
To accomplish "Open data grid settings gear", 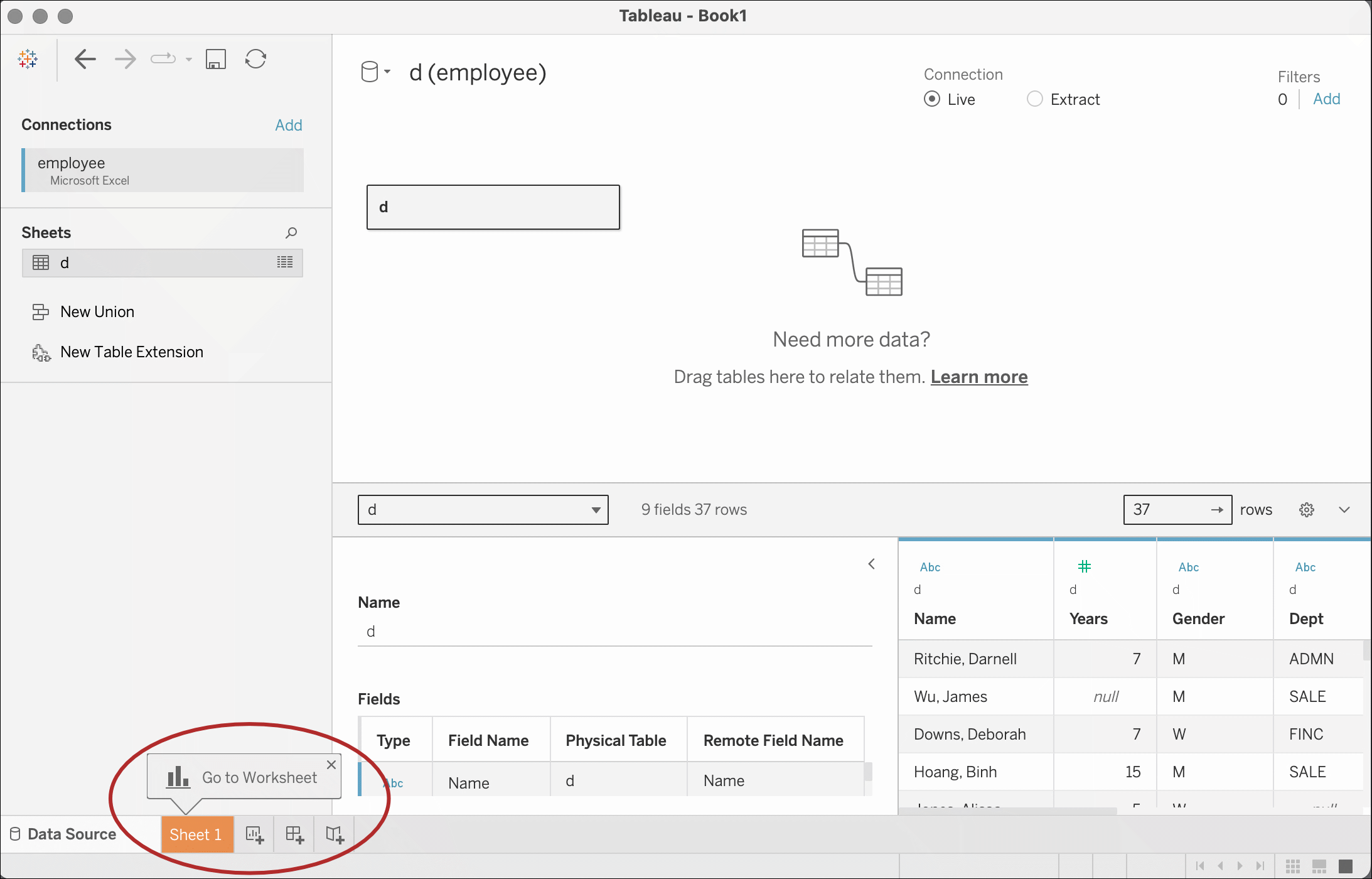I will (1307, 510).
